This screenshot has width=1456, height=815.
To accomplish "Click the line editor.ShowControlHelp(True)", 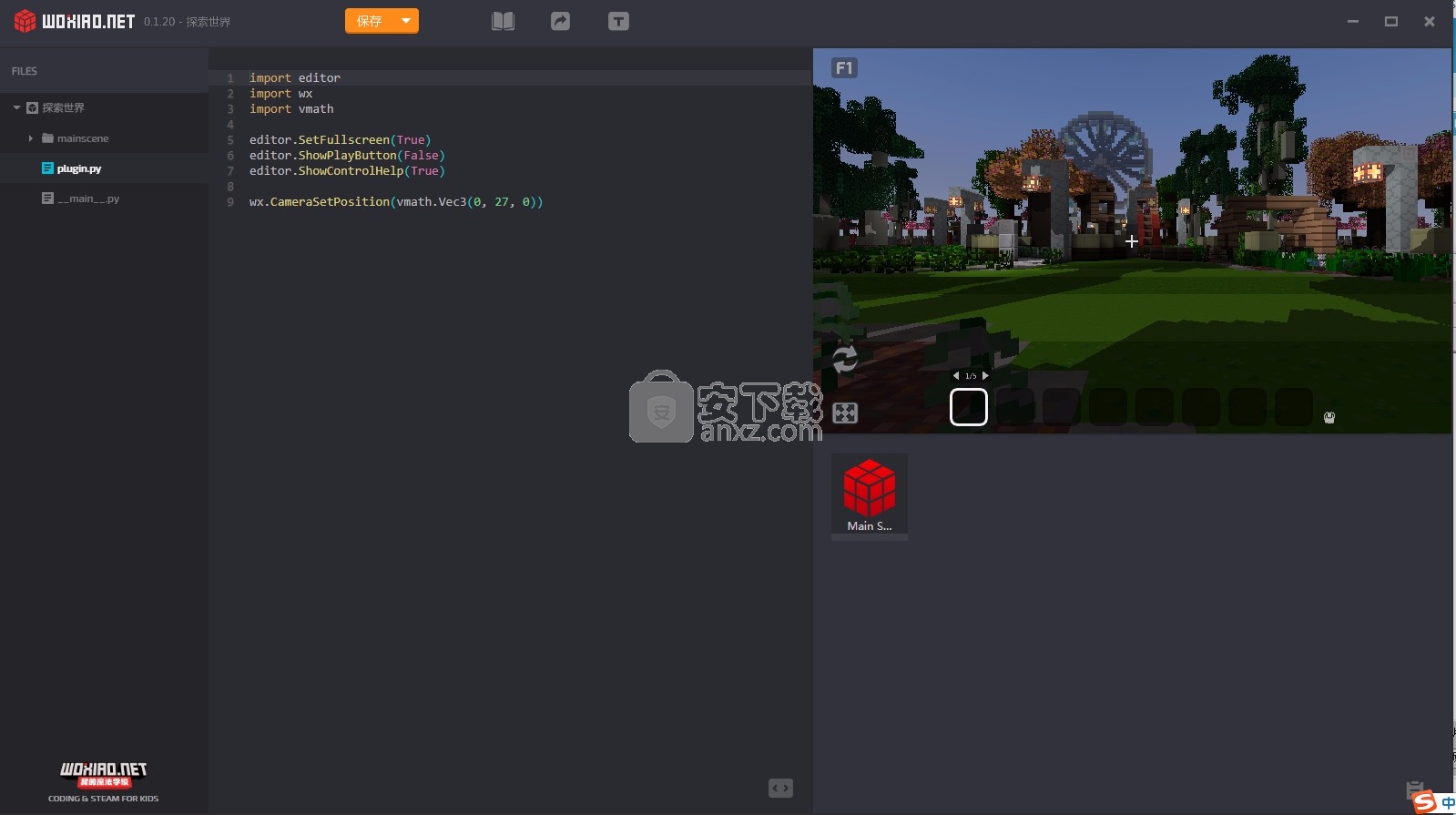I will coord(347,171).
